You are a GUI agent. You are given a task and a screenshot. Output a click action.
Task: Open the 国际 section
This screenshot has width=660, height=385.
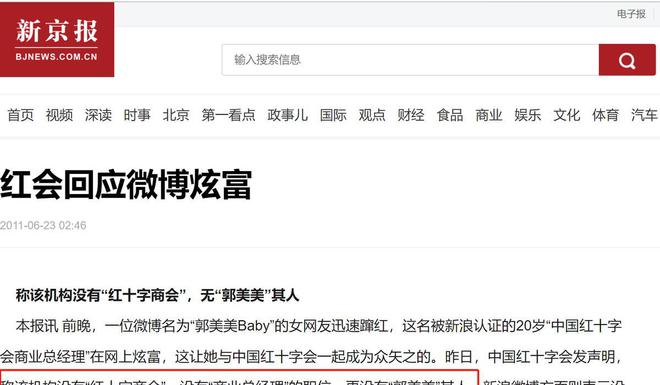point(333,114)
